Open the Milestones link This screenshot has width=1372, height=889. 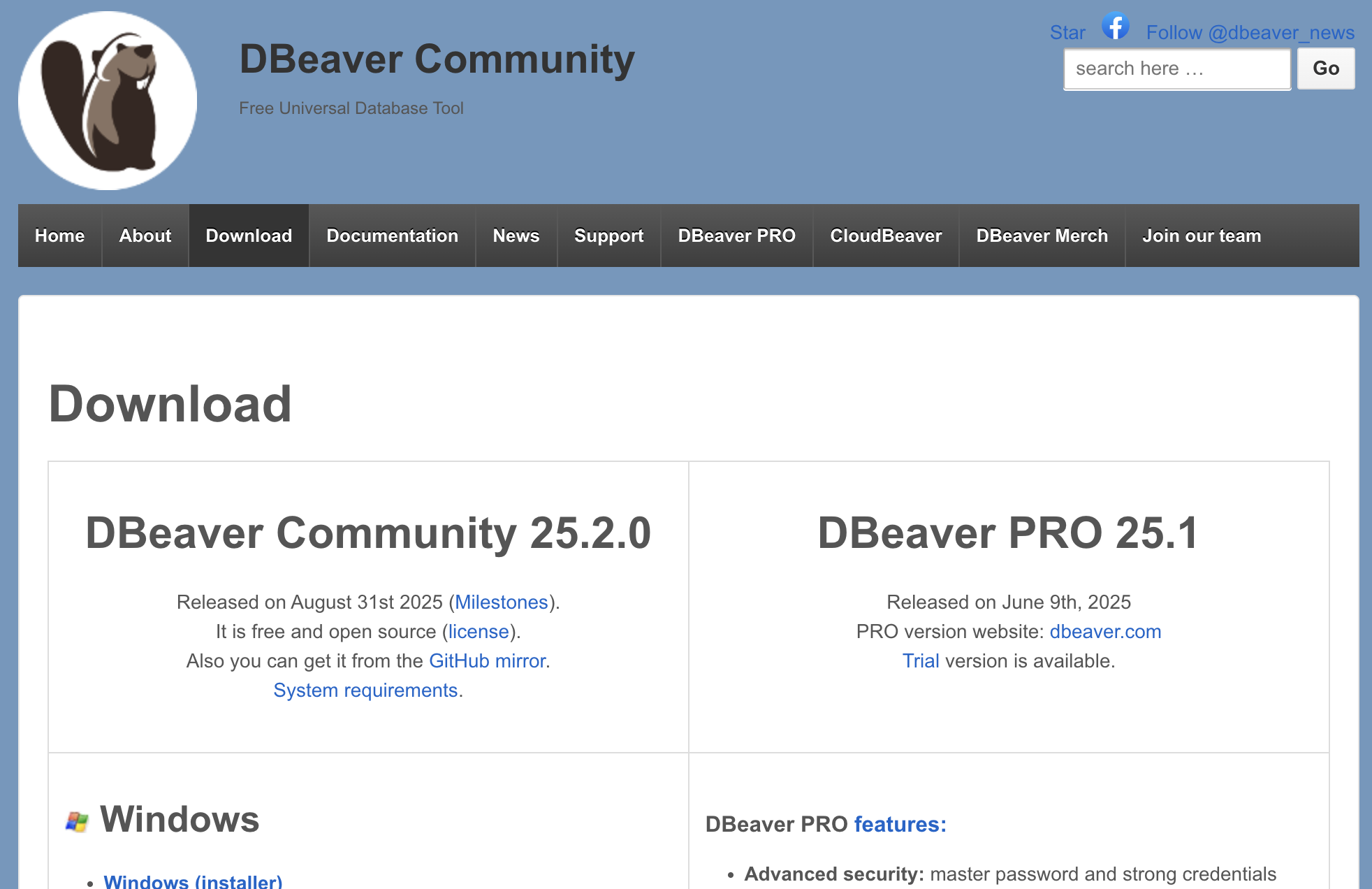[x=502, y=602]
